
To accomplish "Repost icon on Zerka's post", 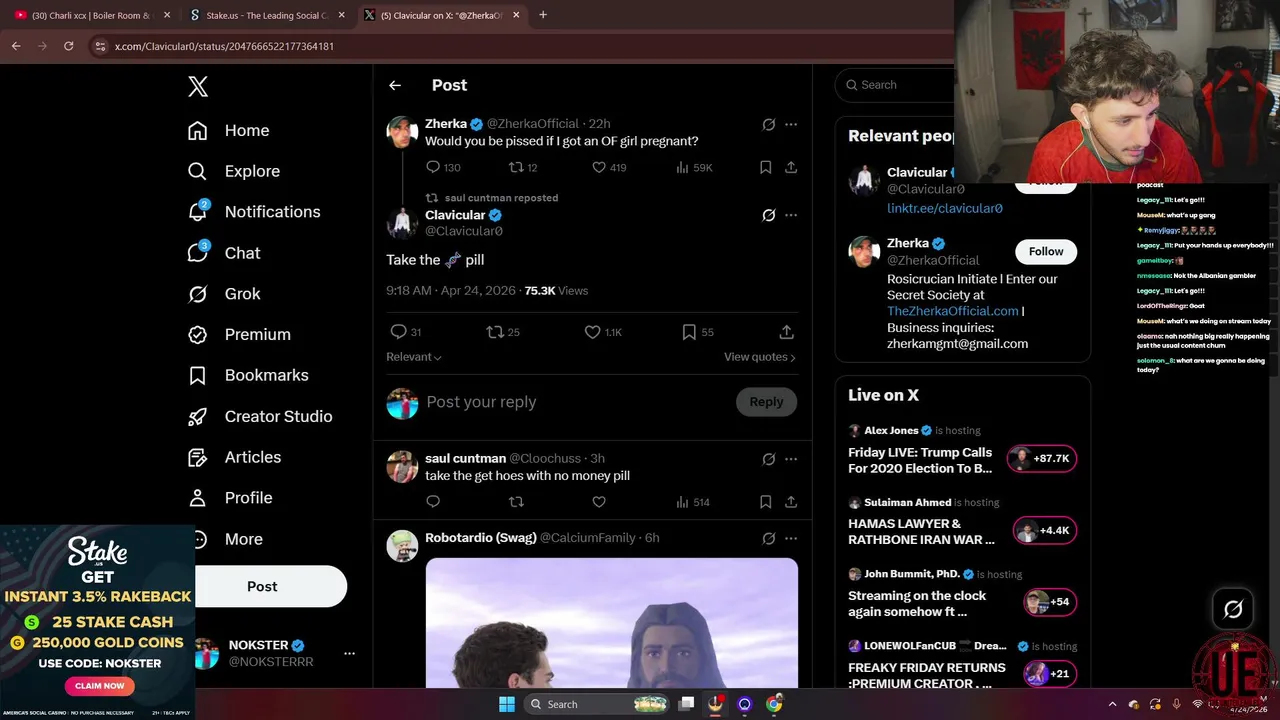I will pyautogui.click(x=516, y=167).
